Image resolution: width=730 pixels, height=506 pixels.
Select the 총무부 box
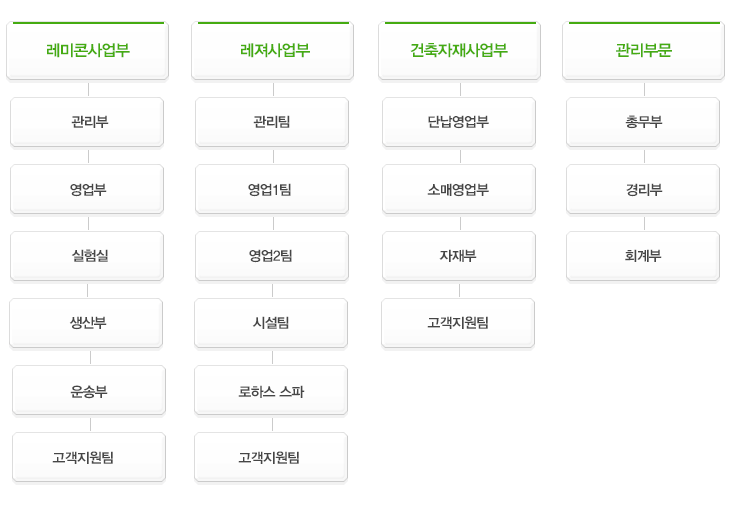point(643,122)
